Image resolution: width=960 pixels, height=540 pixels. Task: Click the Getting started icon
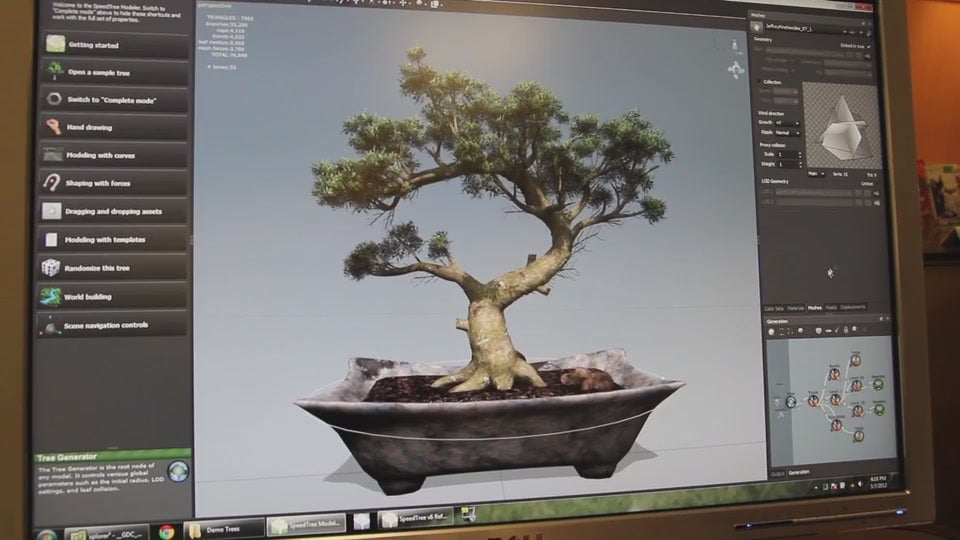(x=55, y=44)
